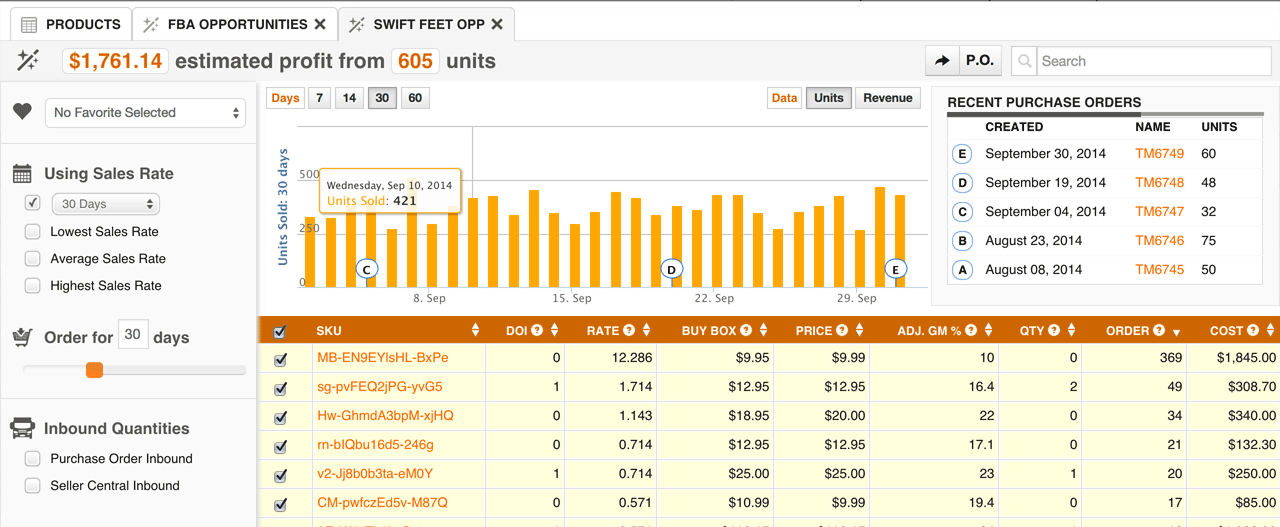Uncheck the MB-EN9EYlsHL-BxPe row checkbox
The image size is (1280, 527).
(280, 359)
